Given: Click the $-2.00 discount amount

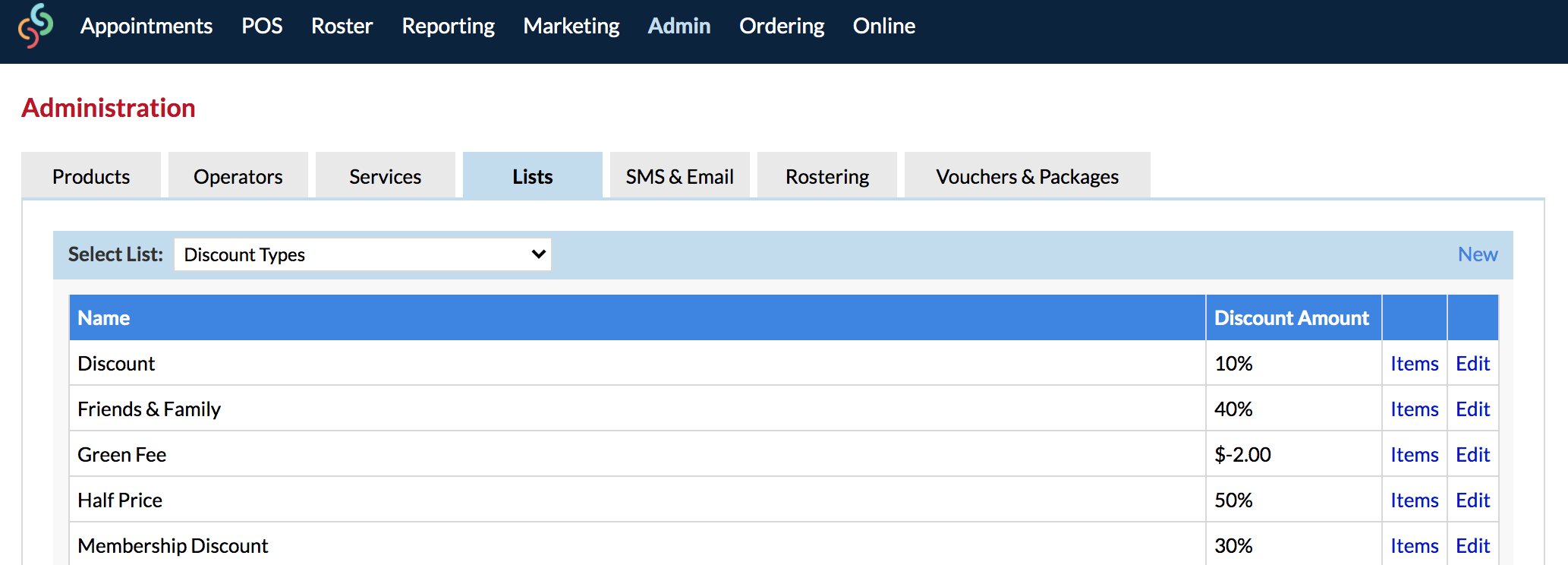Looking at the screenshot, I should click(x=1242, y=455).
